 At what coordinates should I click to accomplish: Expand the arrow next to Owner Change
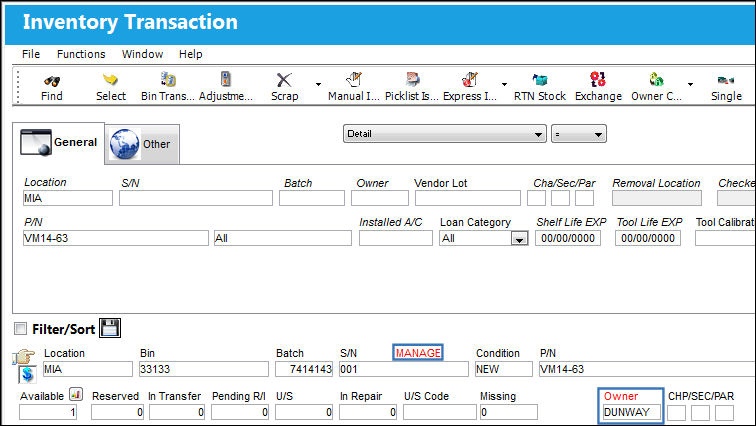(690, 84)
